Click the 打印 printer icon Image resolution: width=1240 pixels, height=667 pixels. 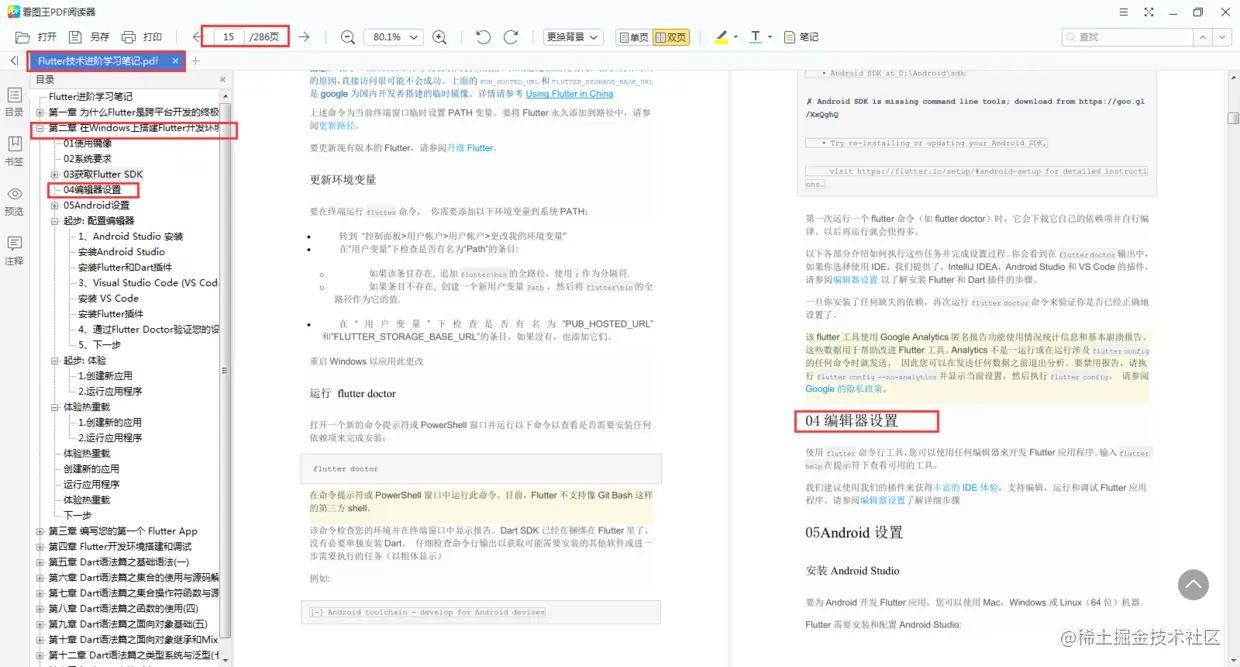129,37
